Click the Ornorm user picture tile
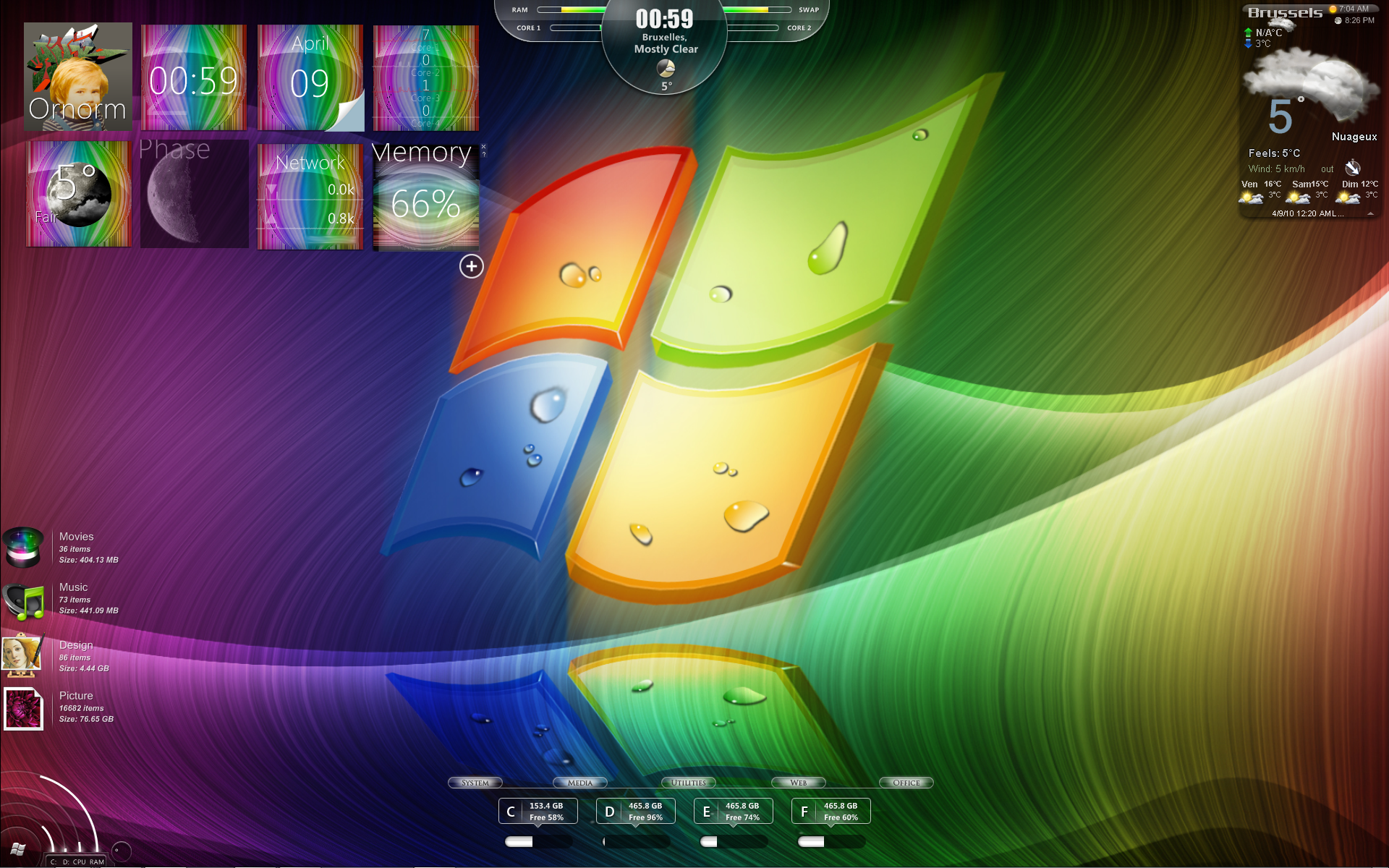1389x868 pixels. [x=78, y=77]
